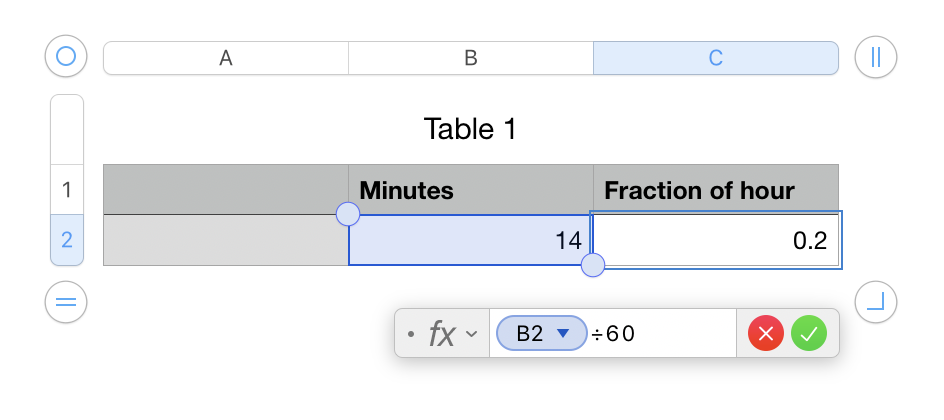Screen dimensions: 944x420
Task: Click the table select circle handle
Action: [x=66, y=58]
